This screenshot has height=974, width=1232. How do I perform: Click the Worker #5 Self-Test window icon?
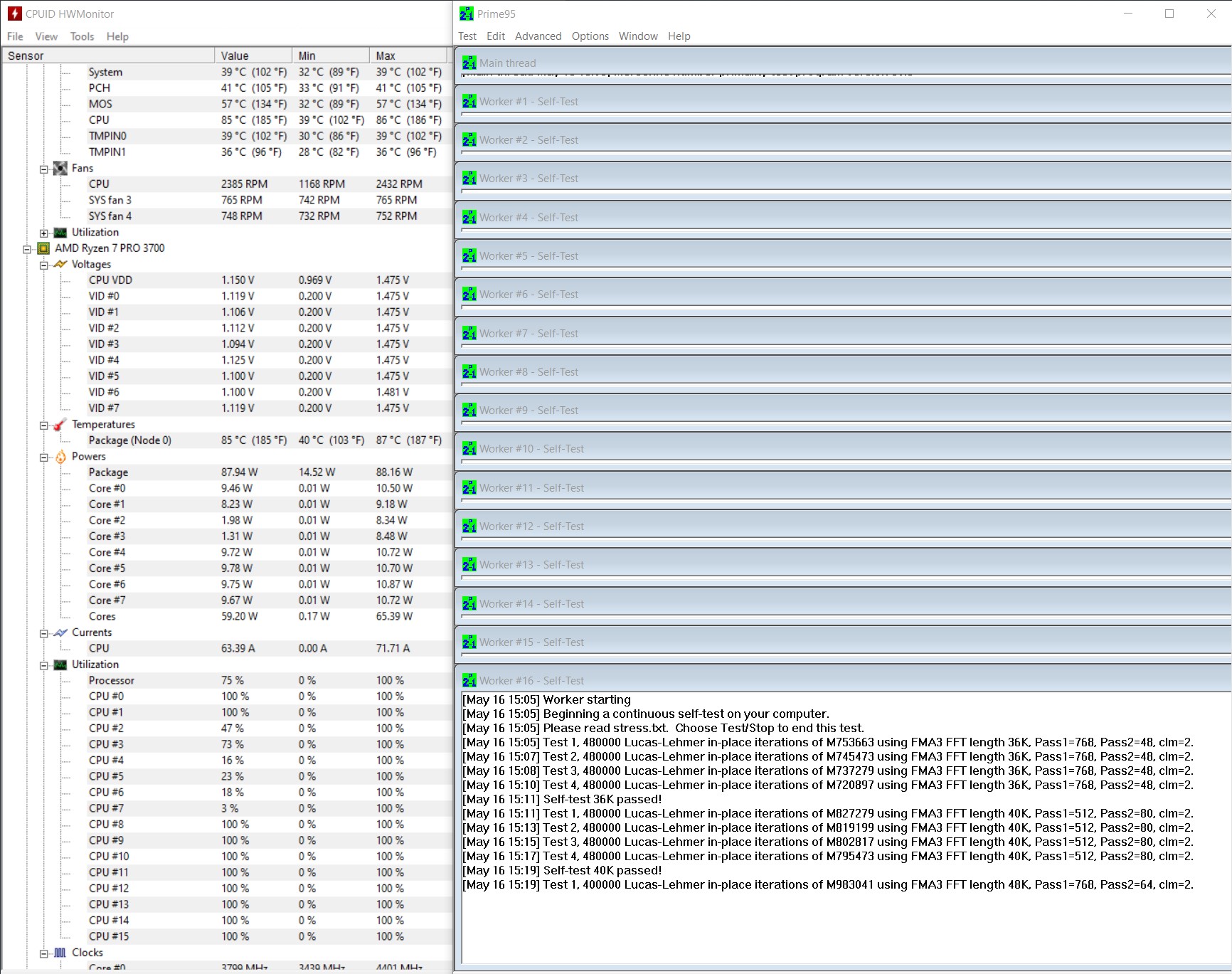(469, 256)
